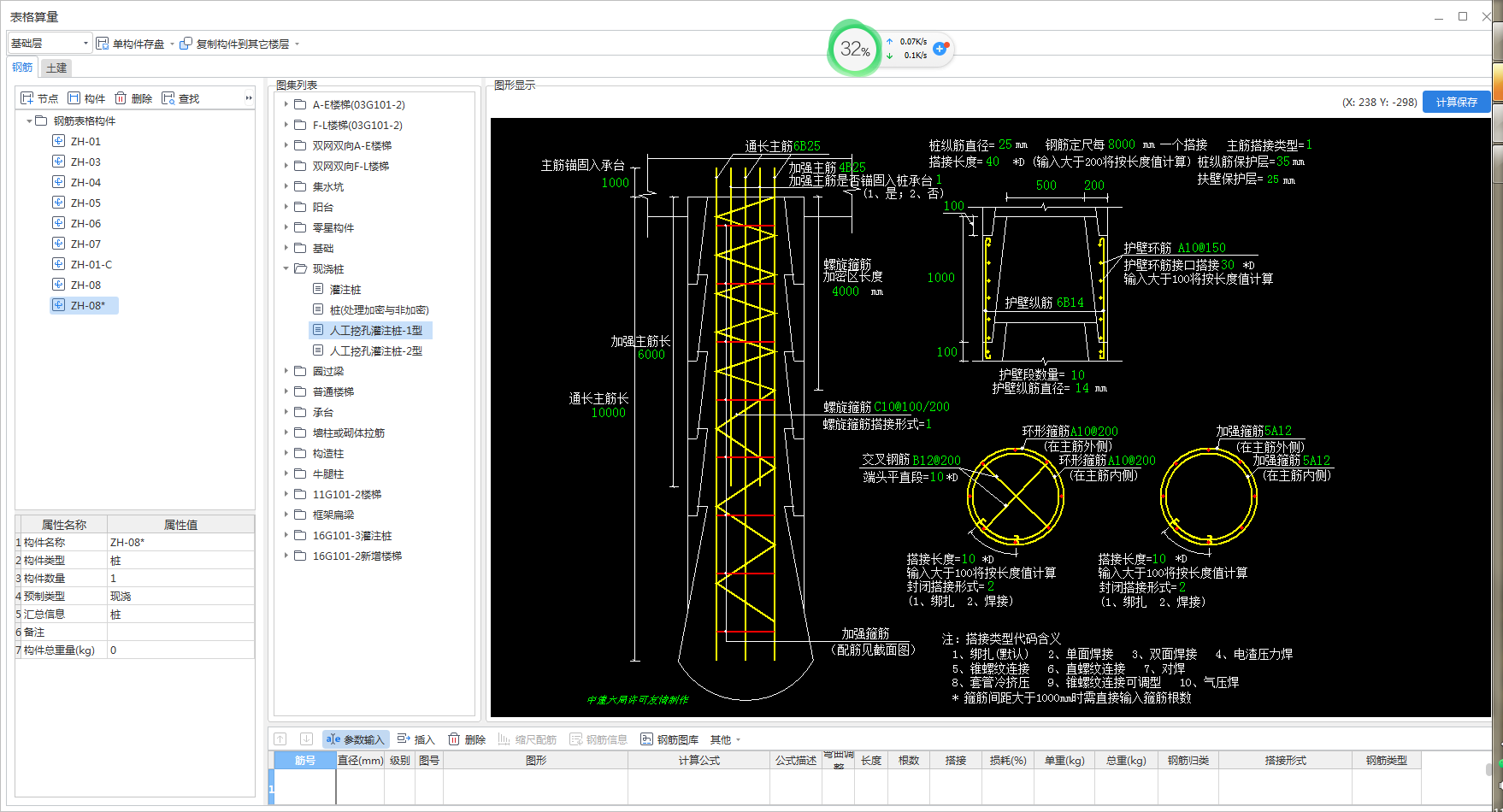
Task: Click 钢筋图库 rebar library icon
Action: point(646,739)
